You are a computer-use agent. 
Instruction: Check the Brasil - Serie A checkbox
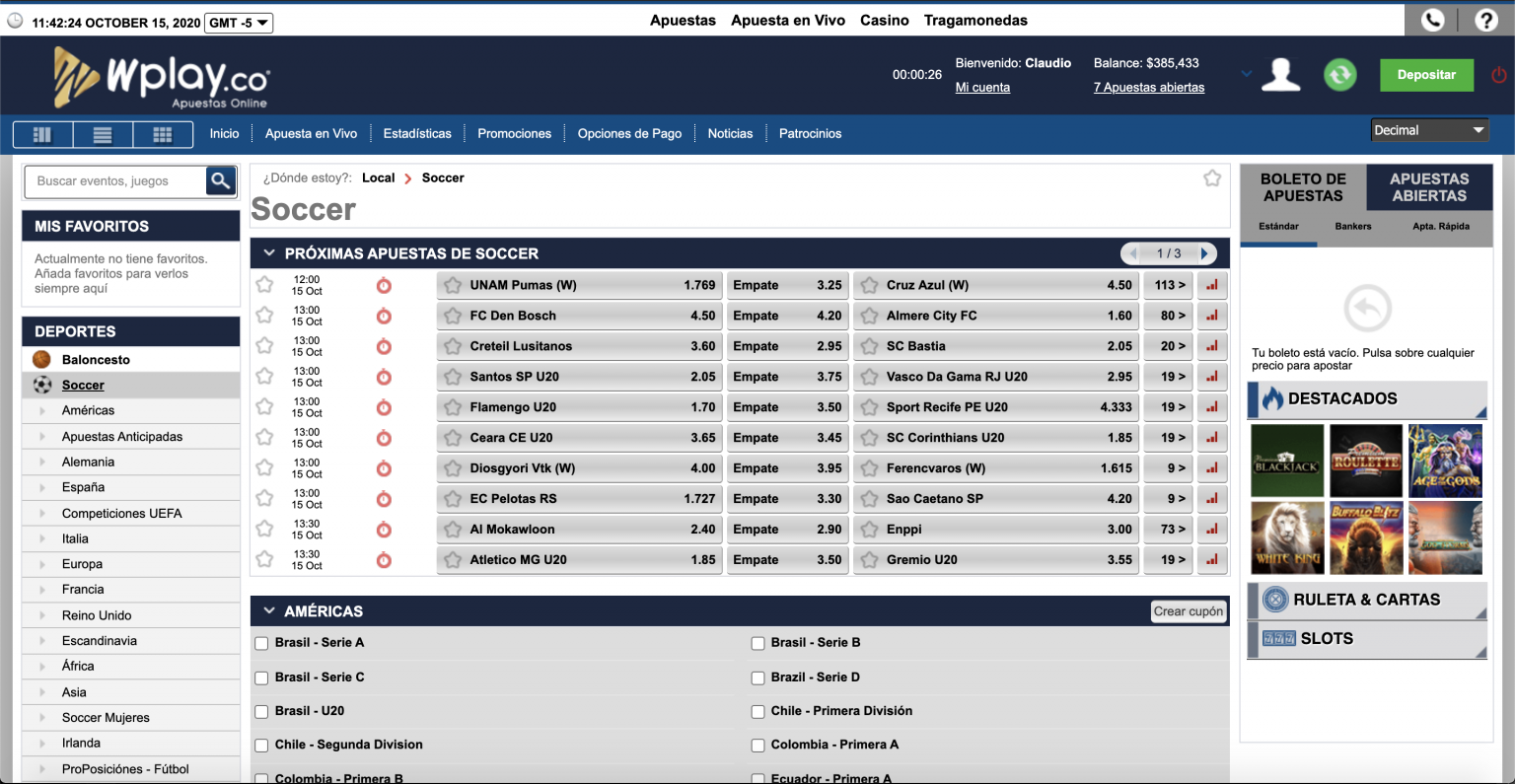(262, 643)
